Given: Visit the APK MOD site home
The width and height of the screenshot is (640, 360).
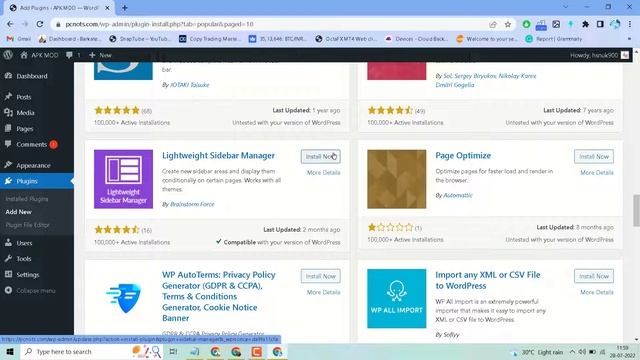Looking at the screenshot, I should point(39,55).
